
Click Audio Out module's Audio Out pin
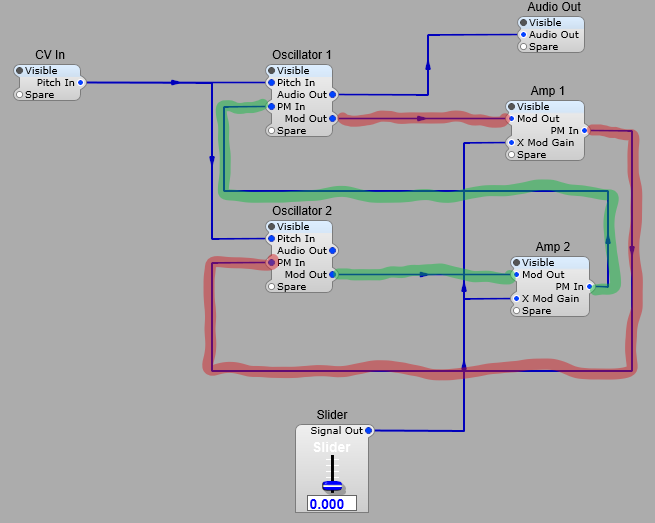tap(523, 35)
